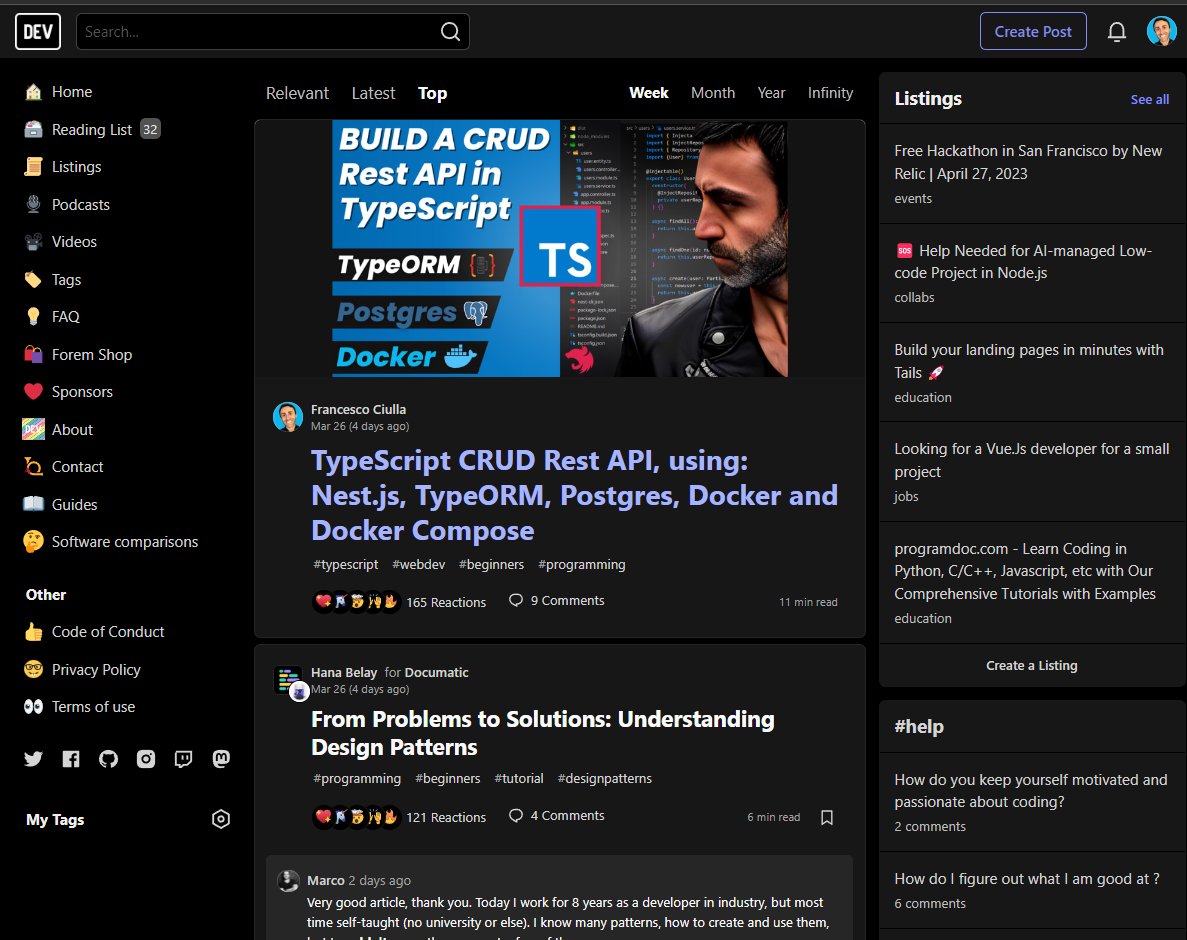Click the #typescript tag
Image resolution: width=1187 pixels, height=940 pixels.
[345, 565]
